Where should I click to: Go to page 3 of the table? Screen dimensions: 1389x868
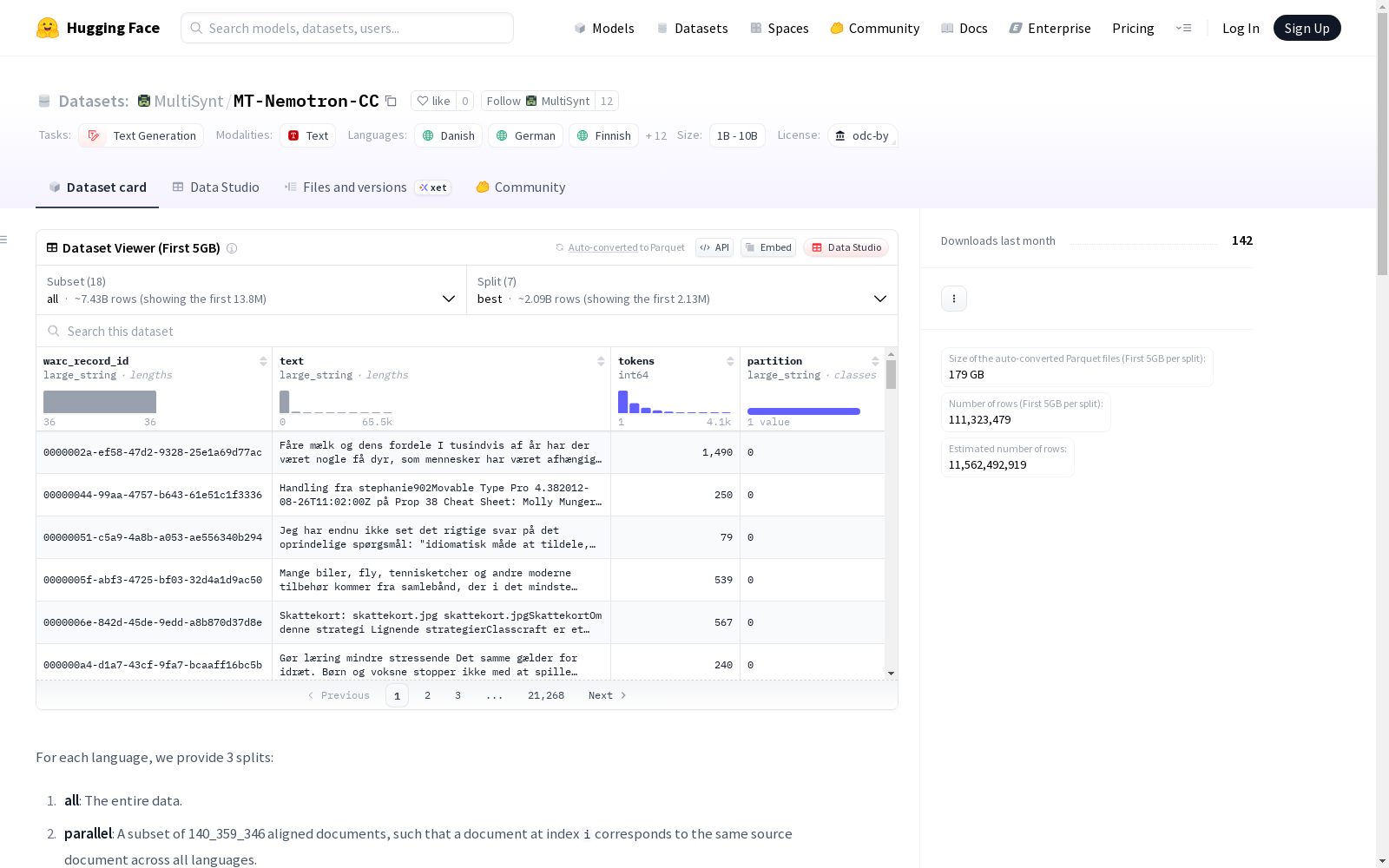(x=458, y=695)
